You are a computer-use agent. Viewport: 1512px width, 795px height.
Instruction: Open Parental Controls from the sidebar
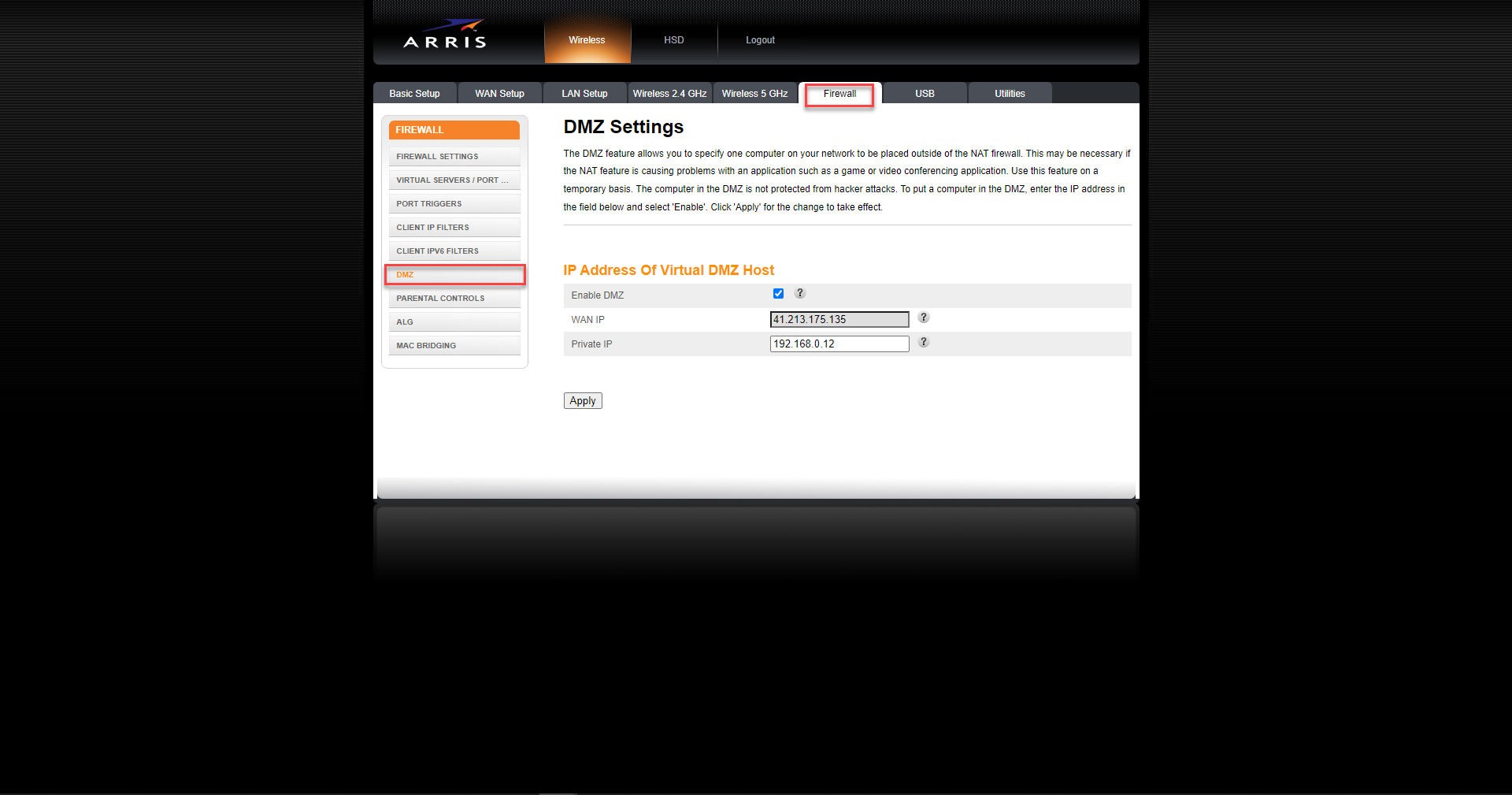tap(454, 298)
